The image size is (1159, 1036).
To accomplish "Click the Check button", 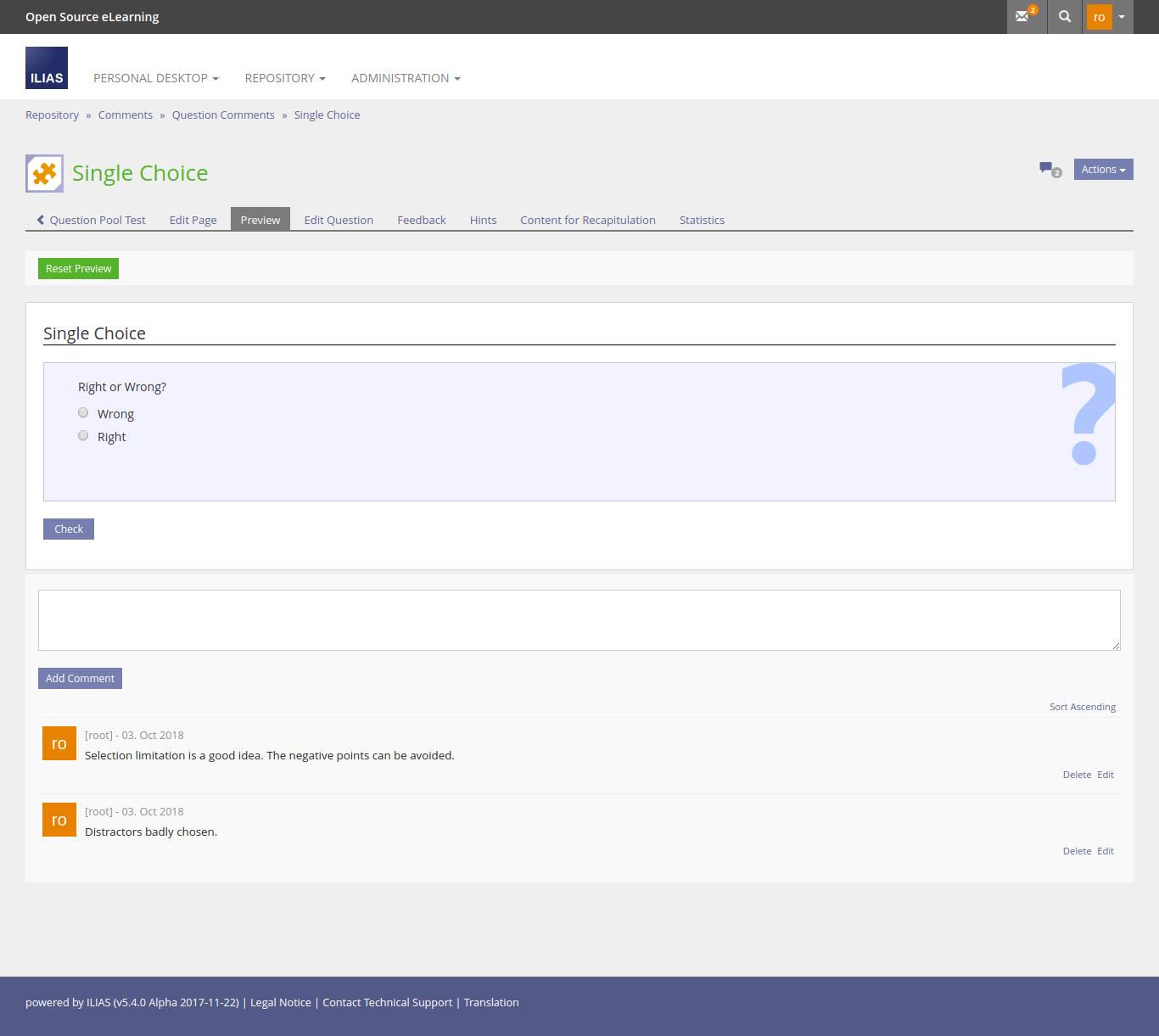I will [x=69, y=529].
